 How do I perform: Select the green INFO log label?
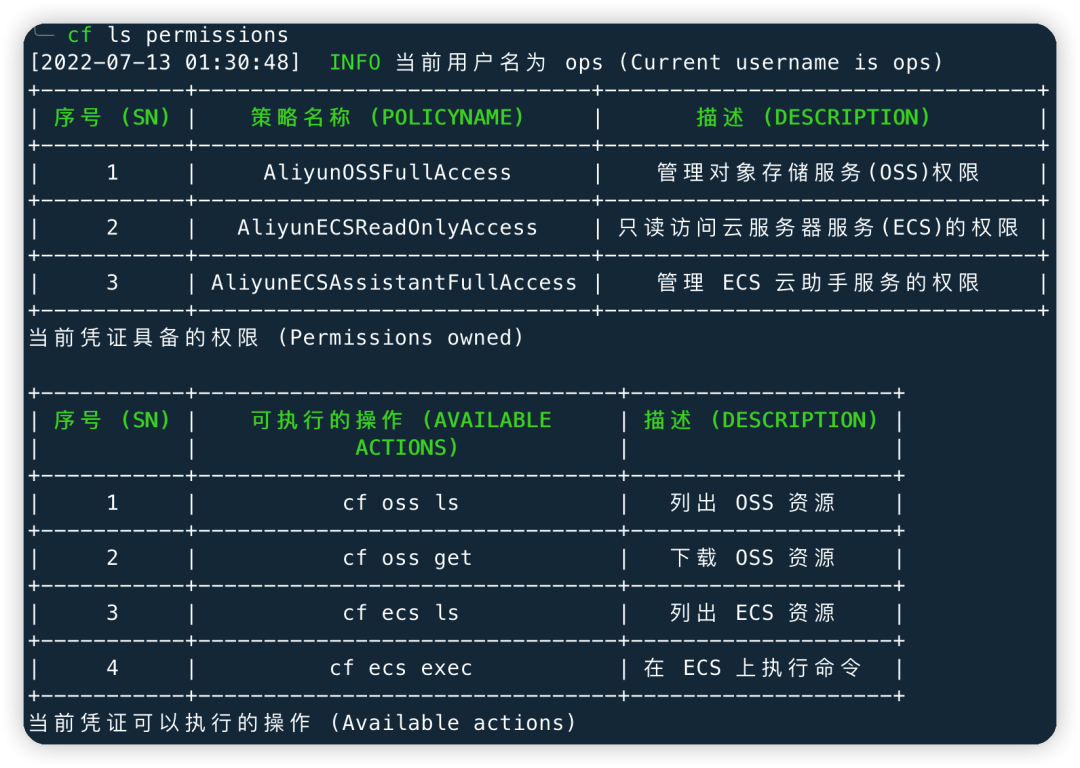click(355, 62)
